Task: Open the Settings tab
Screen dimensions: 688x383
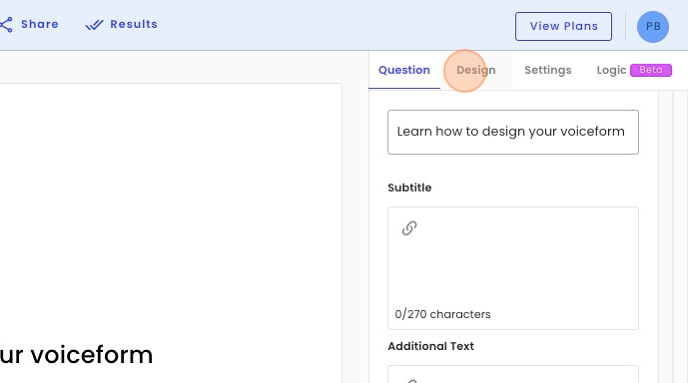Action: pyautogui.click(x=548, y=70)
